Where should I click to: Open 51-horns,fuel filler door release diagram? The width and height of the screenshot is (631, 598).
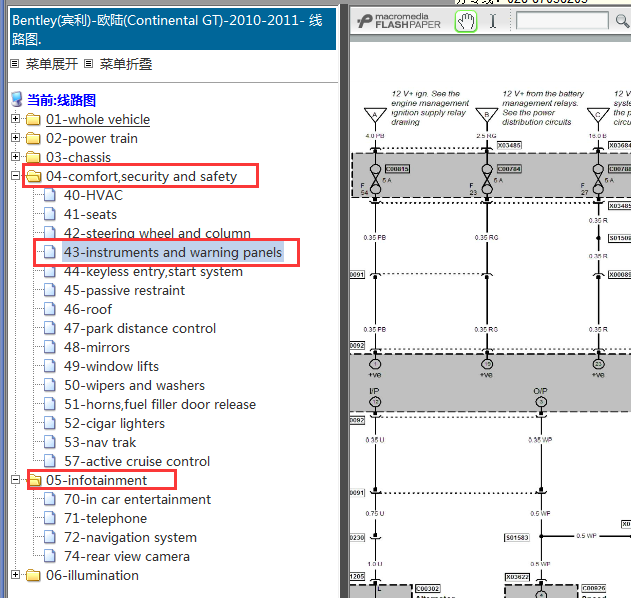(160, 404)
